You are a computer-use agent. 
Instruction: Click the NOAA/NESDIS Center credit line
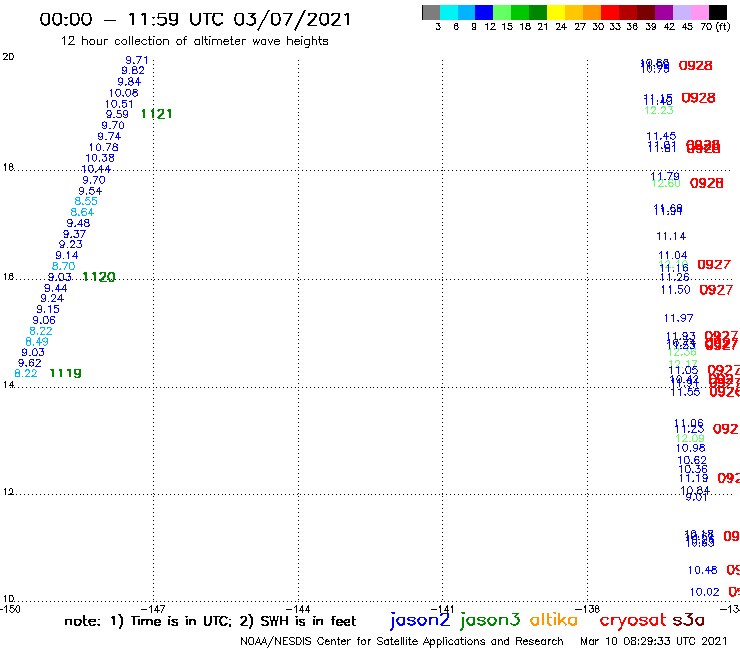click(x=402, y=641)
